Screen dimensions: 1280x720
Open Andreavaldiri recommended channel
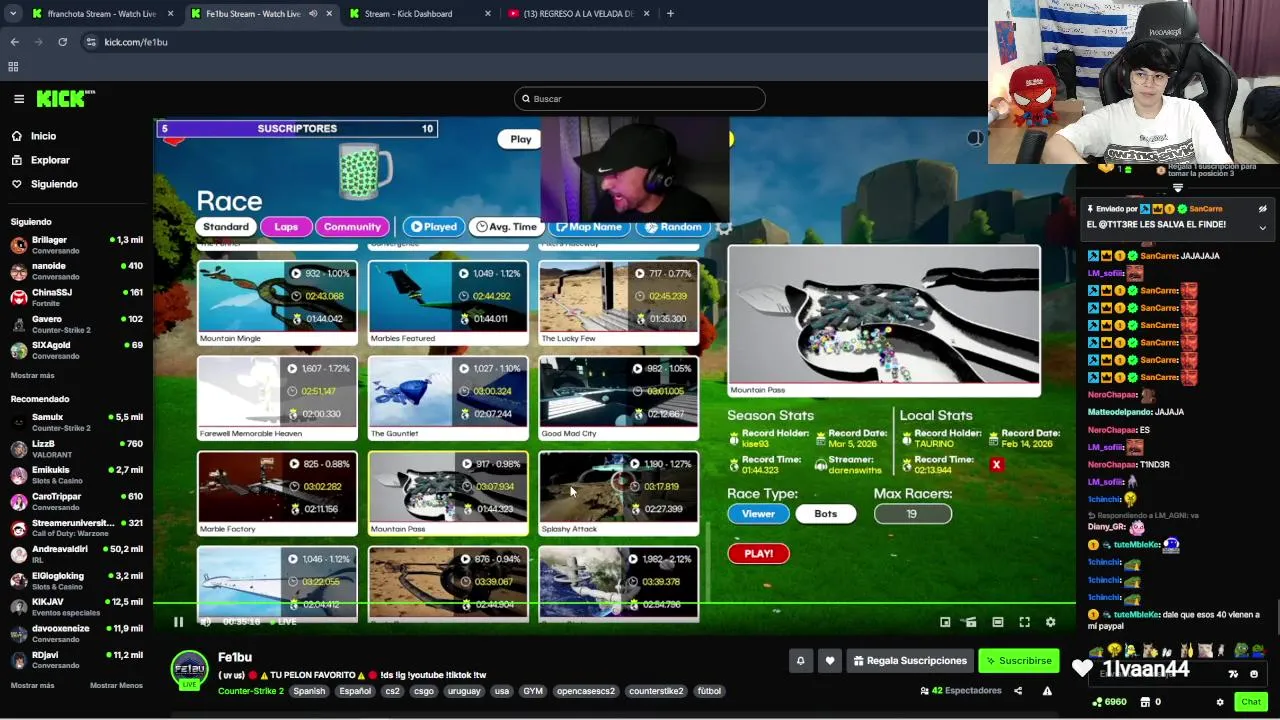pyautogui.click(x=76, y=554)
